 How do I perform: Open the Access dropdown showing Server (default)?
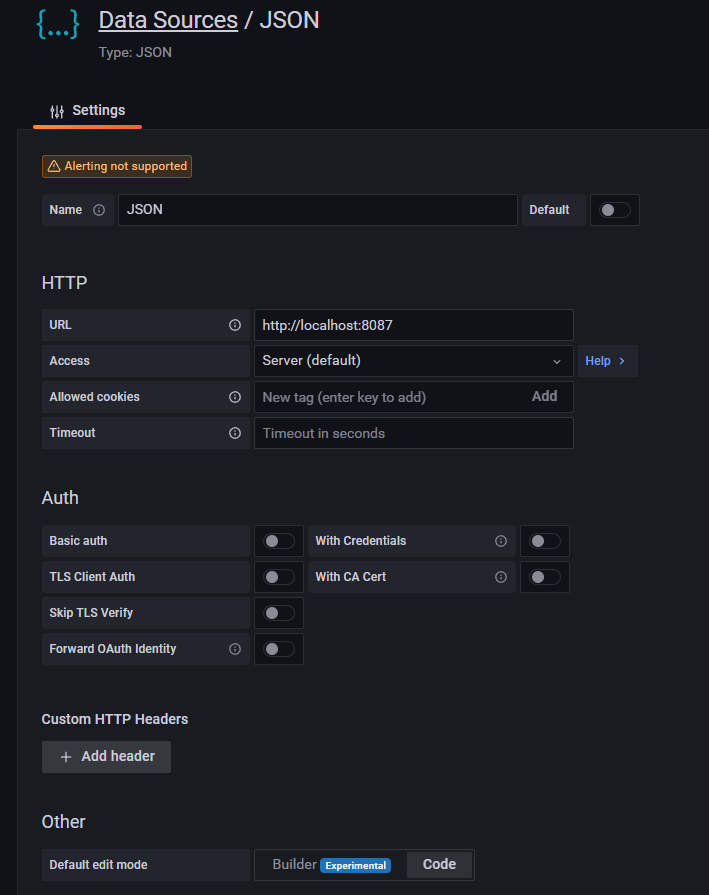pyautogui.click(x=413, y=361)
